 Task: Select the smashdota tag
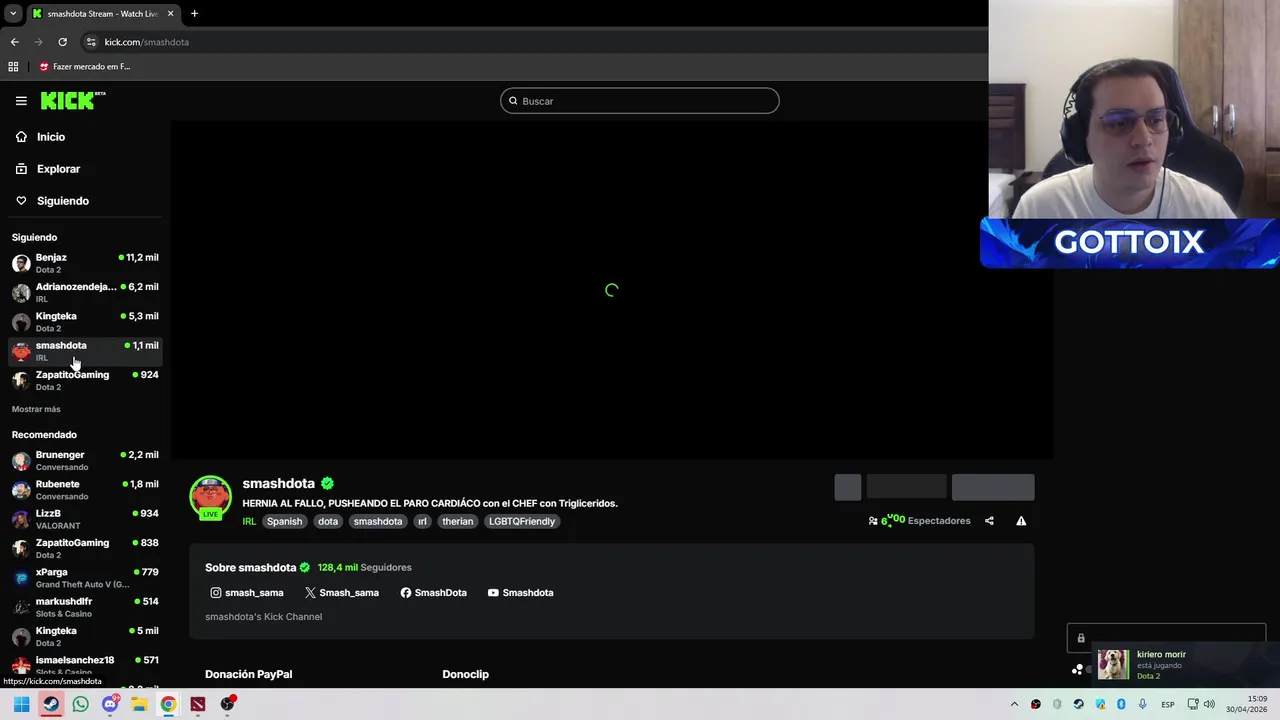[378, 521]
